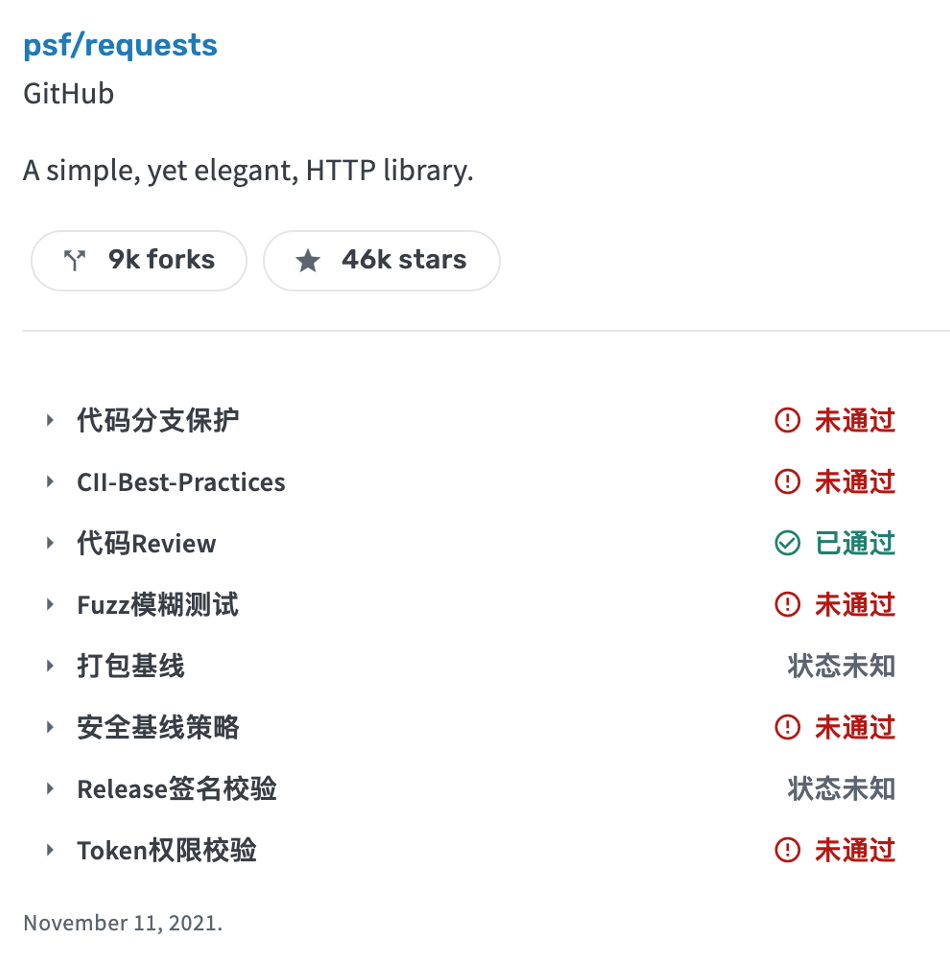
Task: Click the failed icon for CII-Best-Practices
Action: pyautogui.click(x=787, y=482)
